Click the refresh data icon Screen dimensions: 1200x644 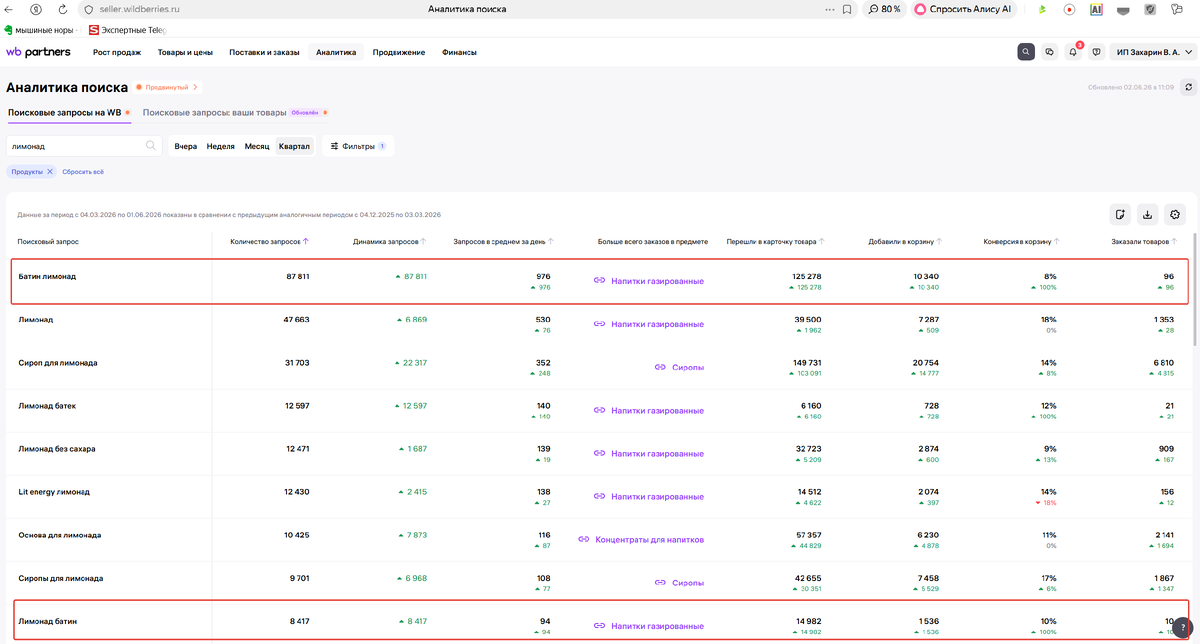click(1187, 87)
